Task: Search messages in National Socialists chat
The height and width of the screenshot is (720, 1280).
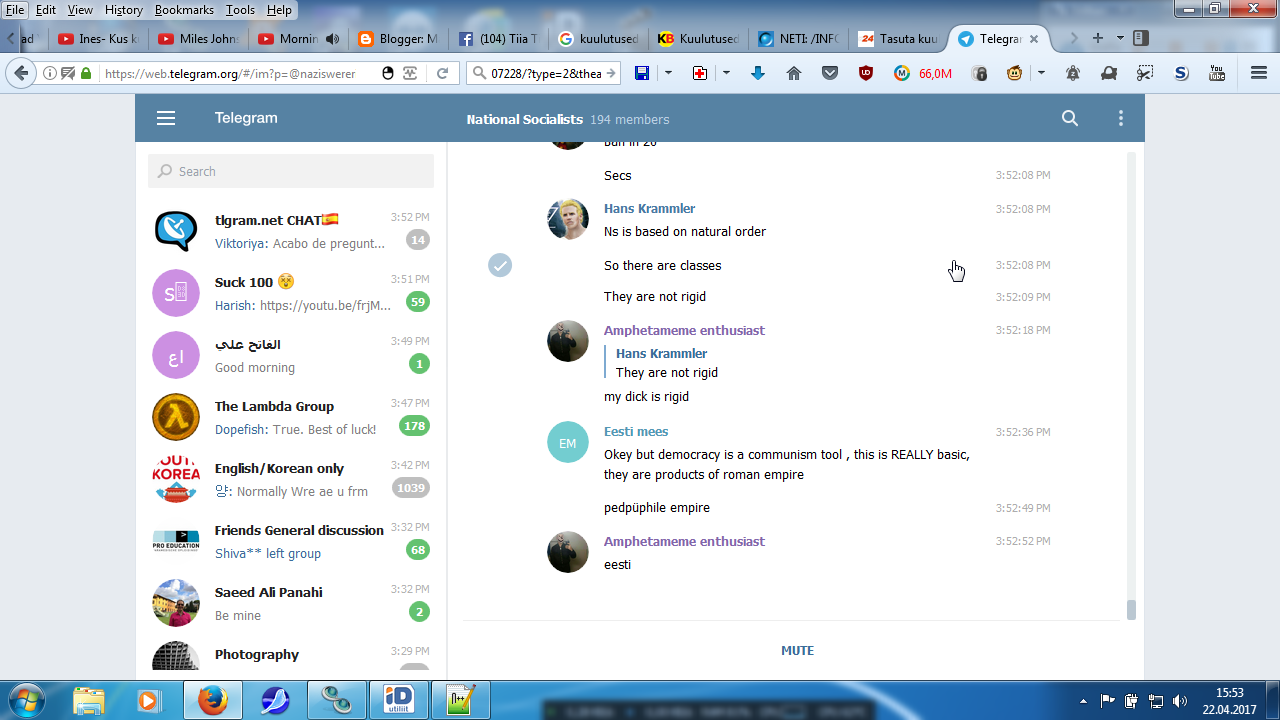Action: coord(1070,119)
